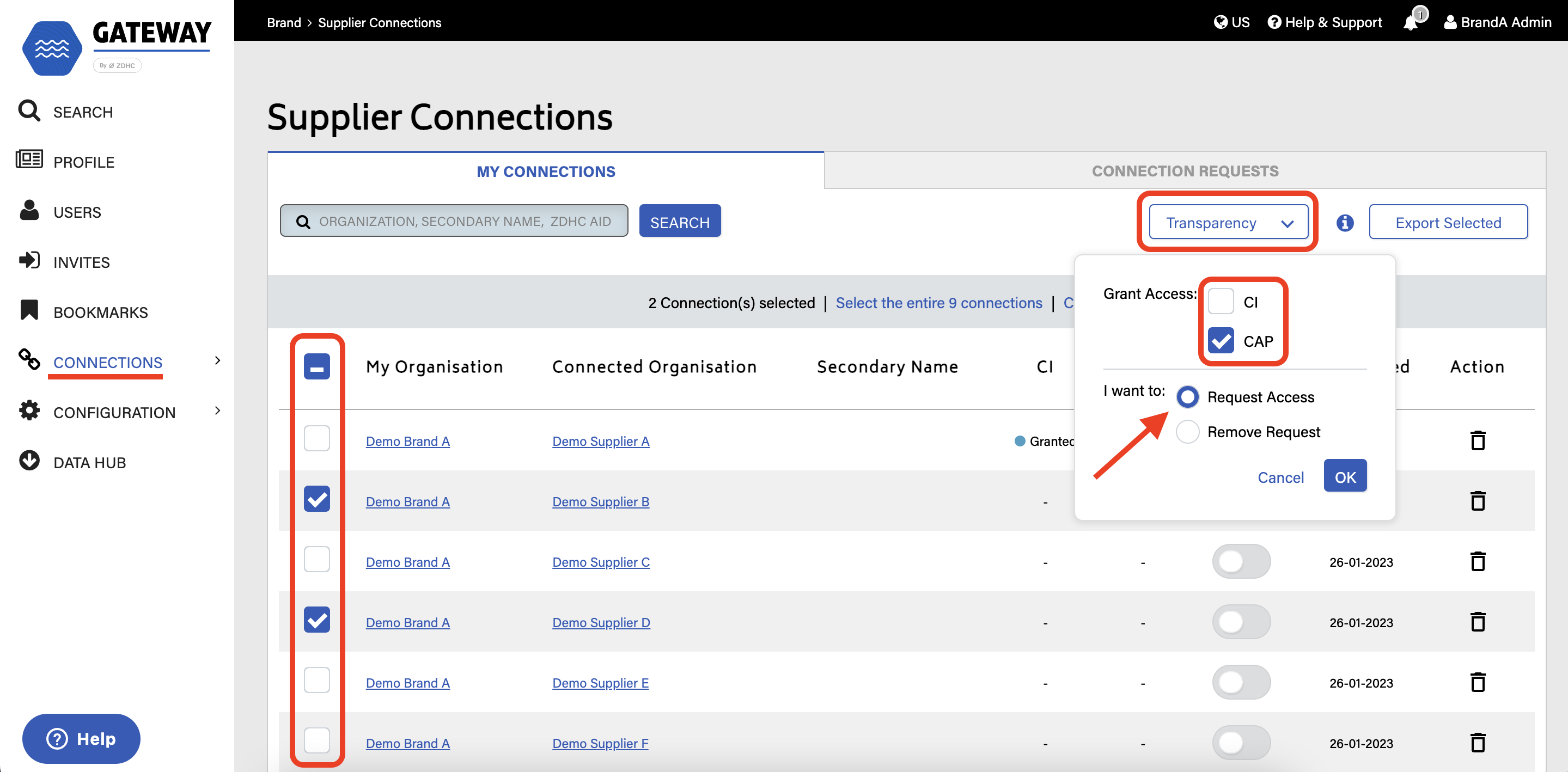Screen dimensions: 1568x772
Task: Open the floating Help button
Action: [81, 739]
